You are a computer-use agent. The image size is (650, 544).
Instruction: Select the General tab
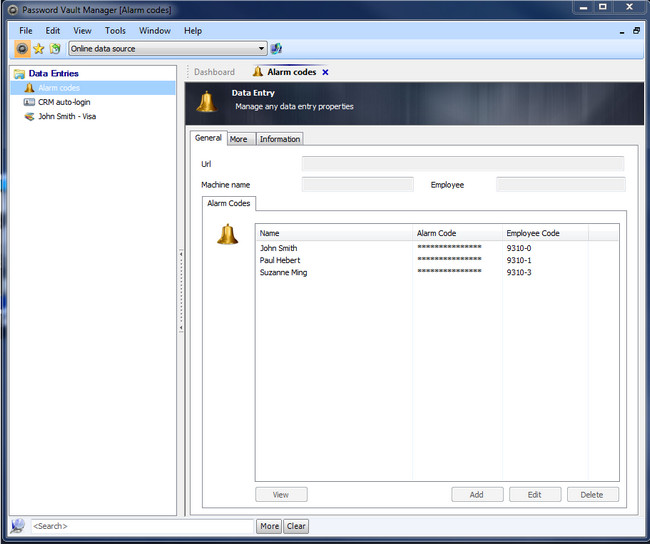click(x=208, y=138)
